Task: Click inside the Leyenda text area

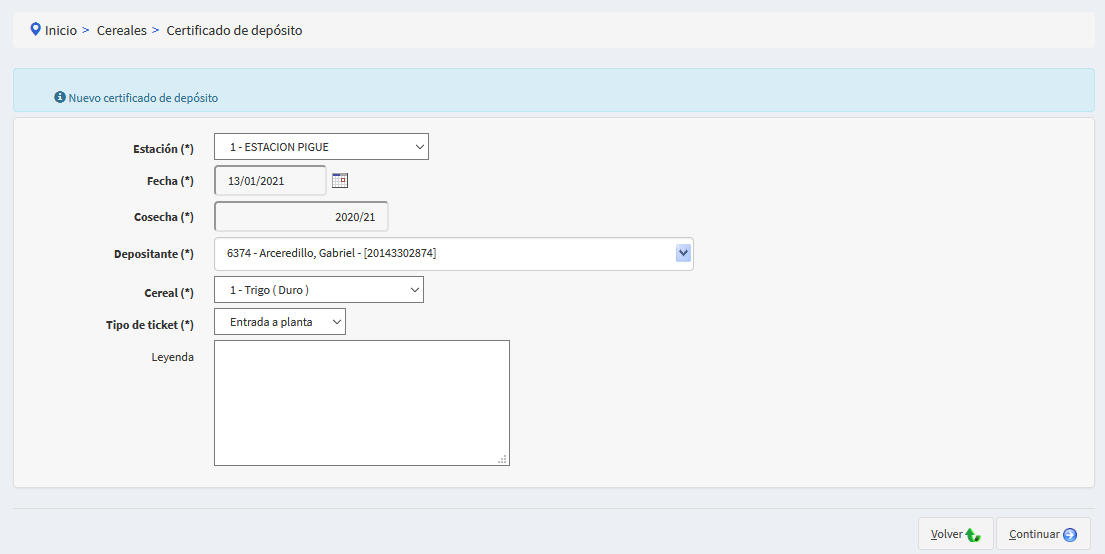Action: pyautogui.click(x=361, y=402)
